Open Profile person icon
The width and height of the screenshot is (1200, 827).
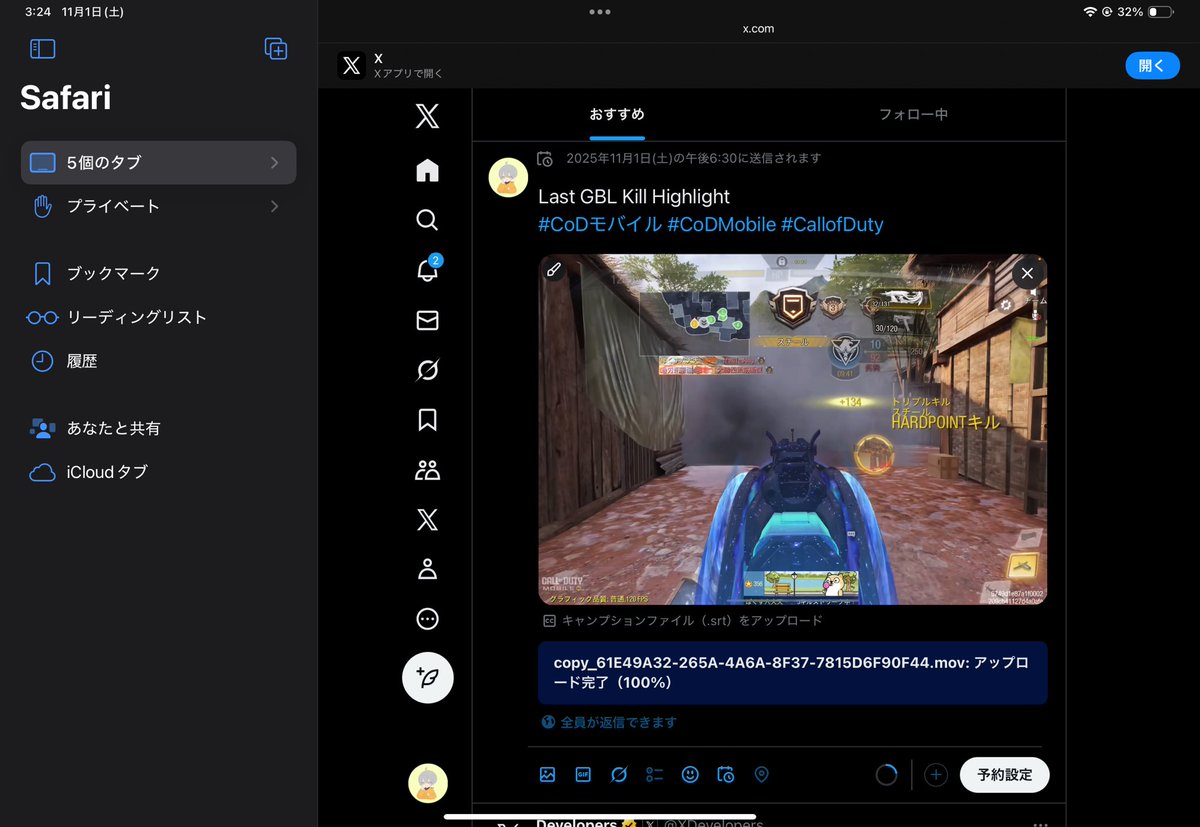[x=427, y=570]
